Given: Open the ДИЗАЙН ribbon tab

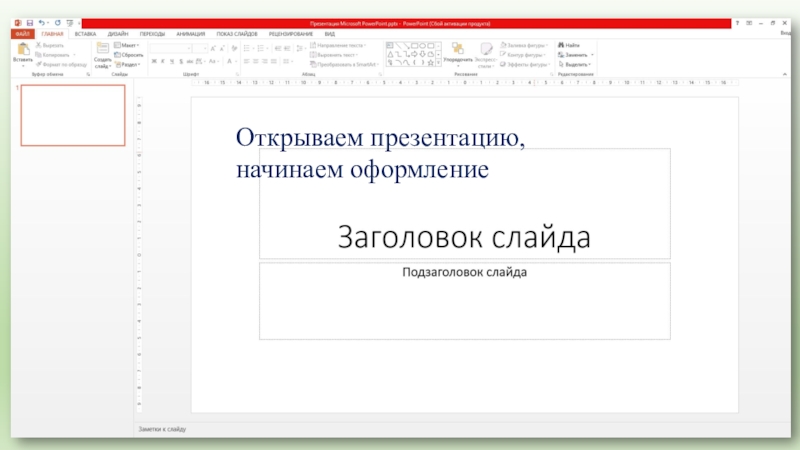Looking at the screenshot, I should [117, 33].
